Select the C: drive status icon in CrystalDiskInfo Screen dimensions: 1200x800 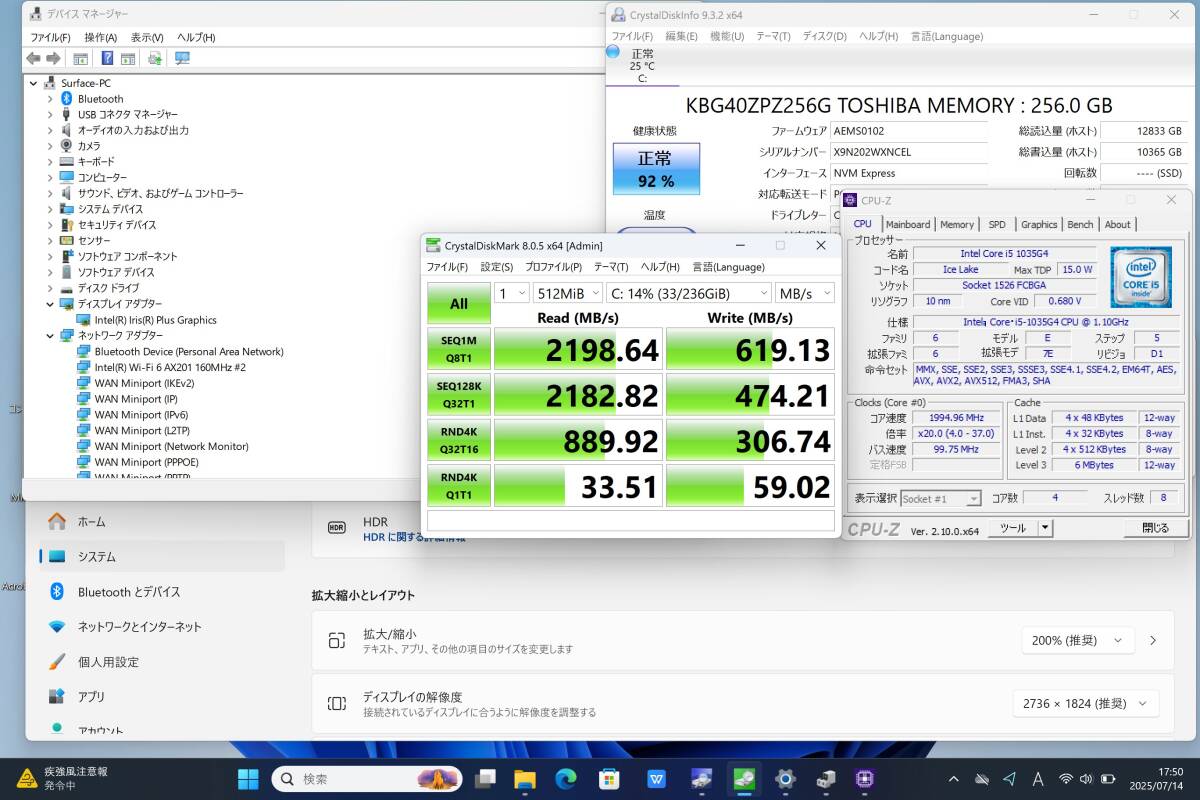pos(614,51)
